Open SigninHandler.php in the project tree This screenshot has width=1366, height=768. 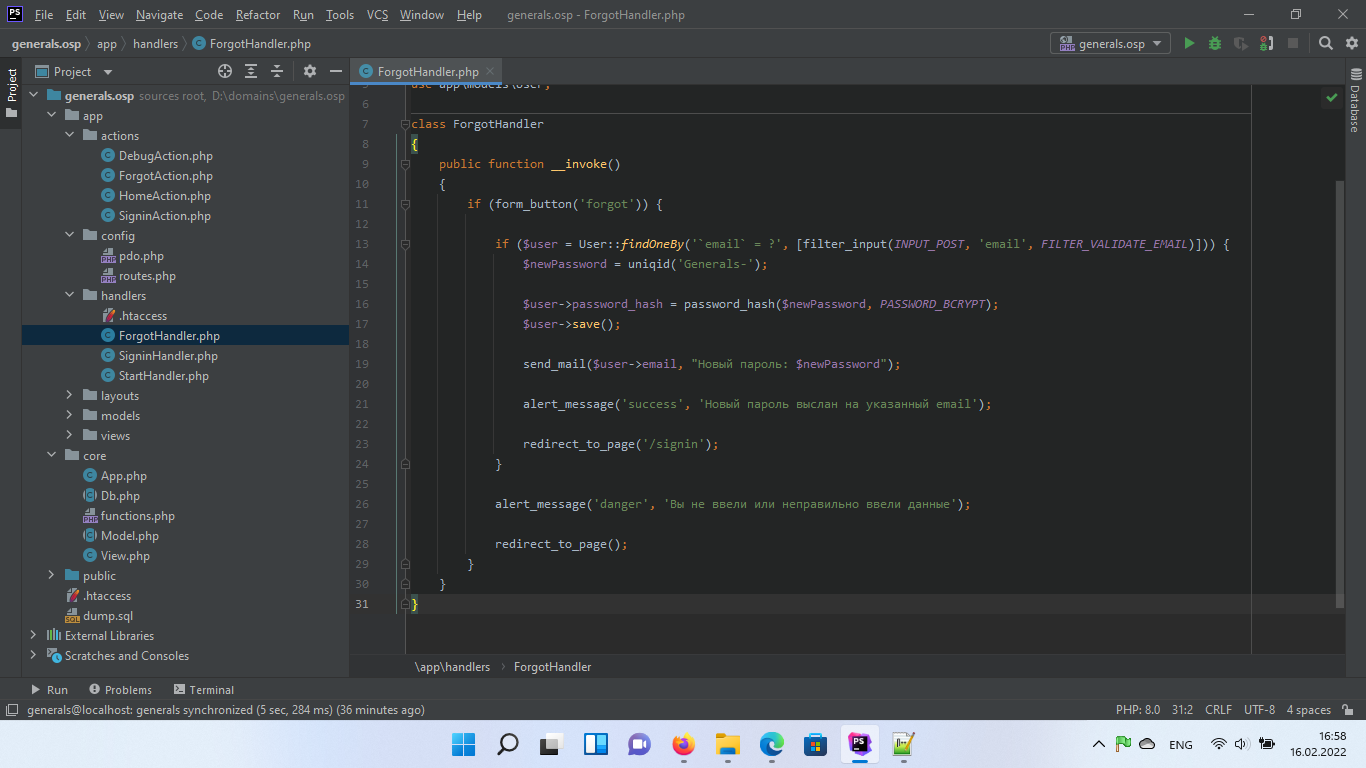pos(167,356)
